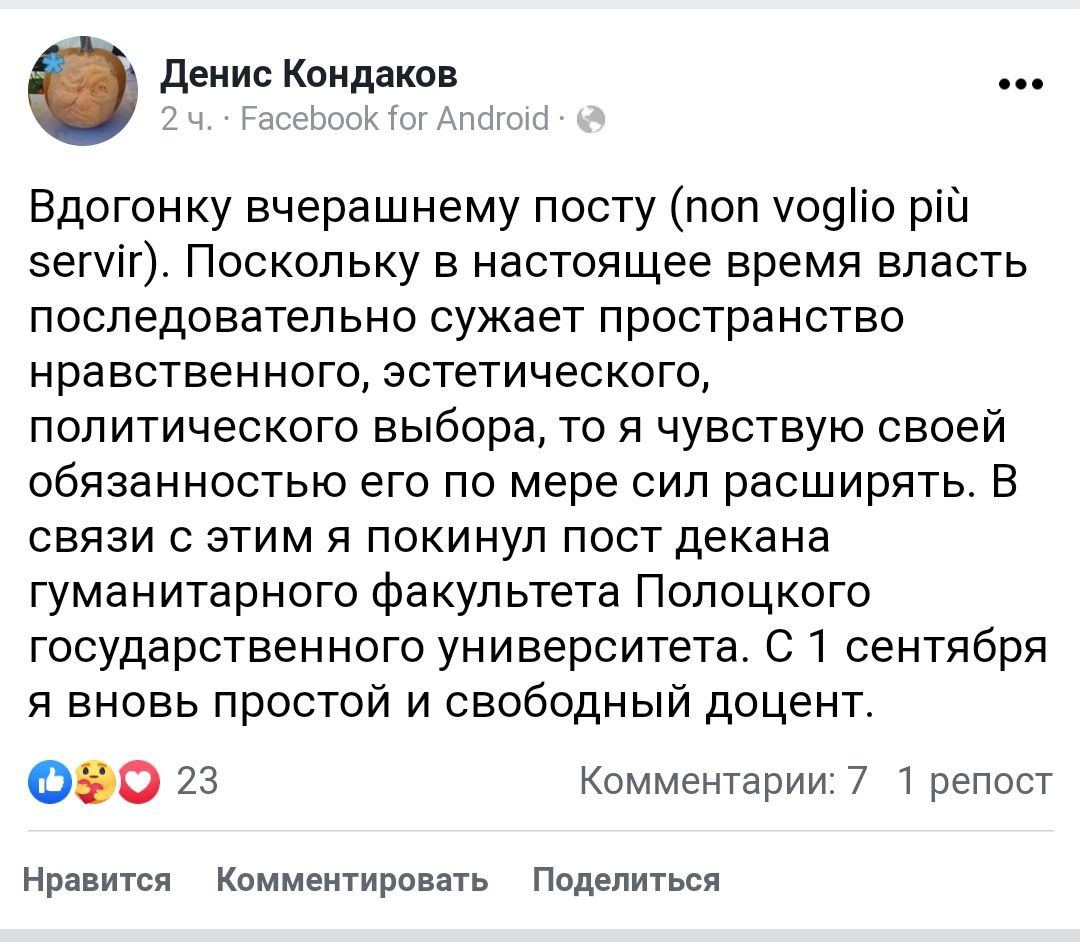Click the blue thumbs-up Like reaction icon
The image size is (1080, 942).
click(x=49, y=779)
